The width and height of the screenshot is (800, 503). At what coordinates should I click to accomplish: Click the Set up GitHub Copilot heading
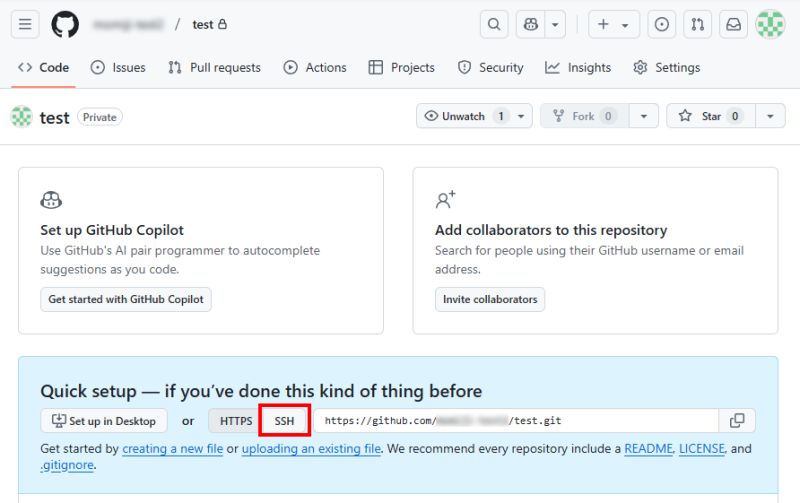(112, 230)
